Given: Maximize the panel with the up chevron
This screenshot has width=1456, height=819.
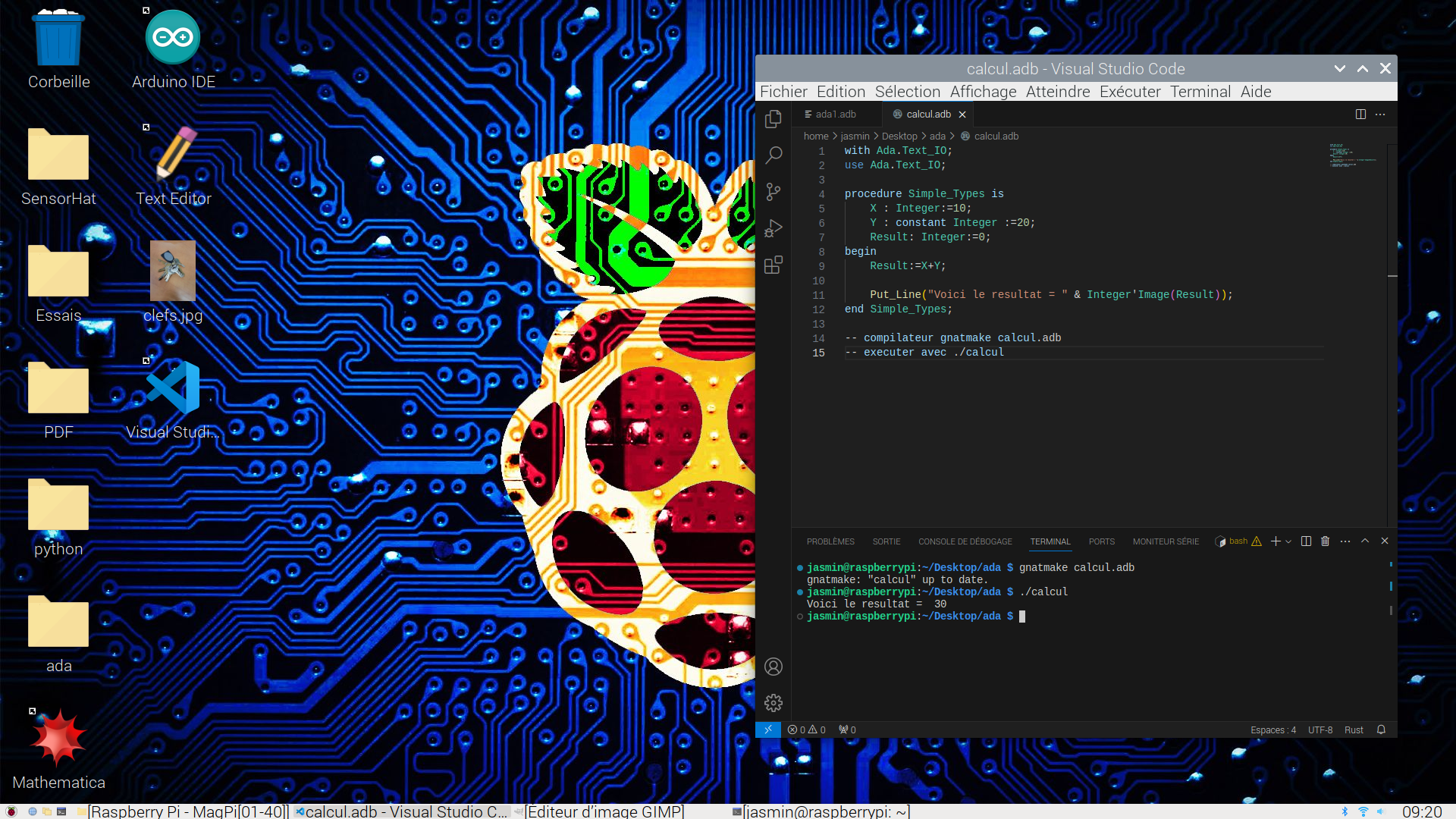Looking at the screenshot, I should click(1365, 541).
